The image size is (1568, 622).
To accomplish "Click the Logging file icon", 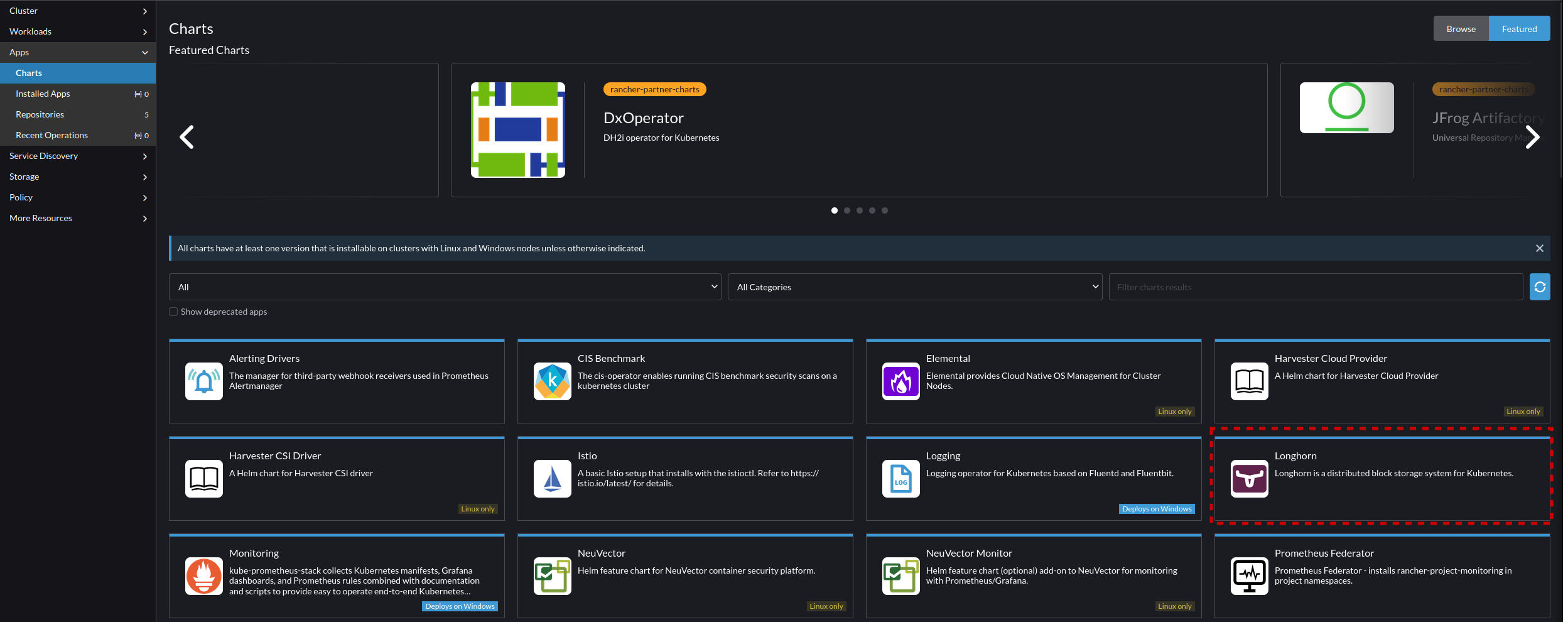I will coord(901,479).
